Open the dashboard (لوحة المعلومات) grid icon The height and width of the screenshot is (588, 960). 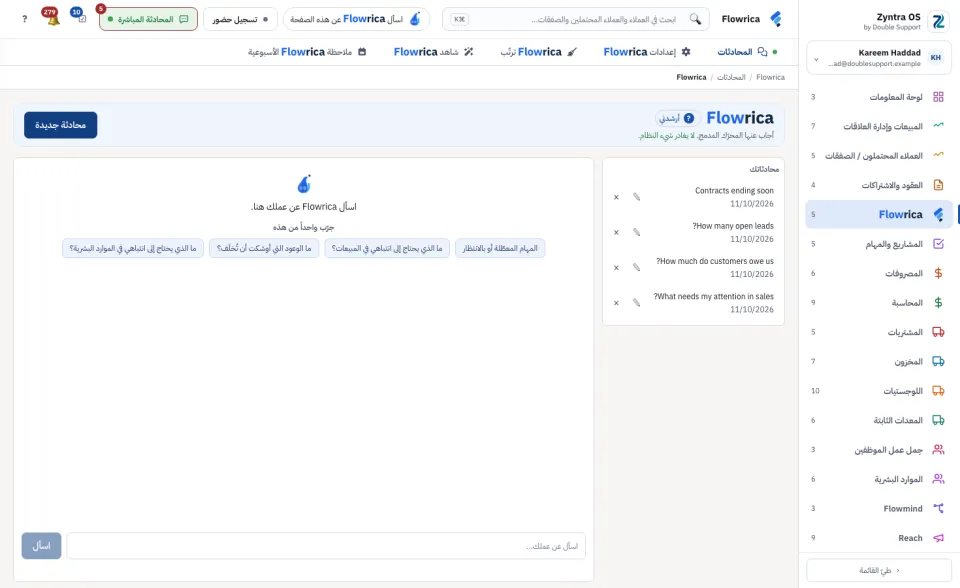click(938, 97)
